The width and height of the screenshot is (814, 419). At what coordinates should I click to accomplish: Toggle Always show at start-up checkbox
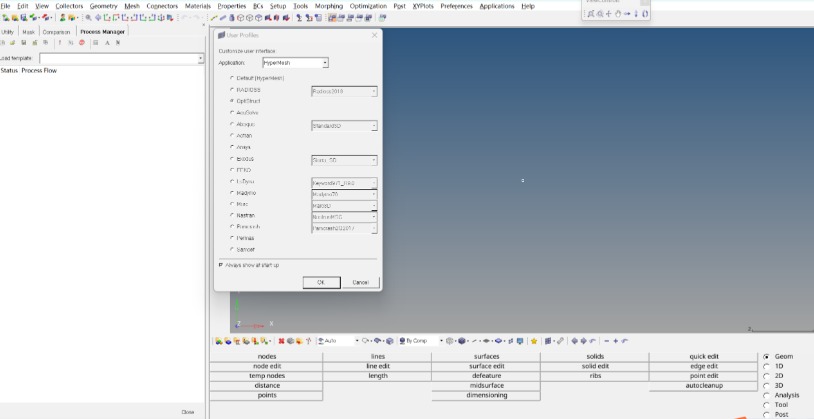tap(221, 265)
